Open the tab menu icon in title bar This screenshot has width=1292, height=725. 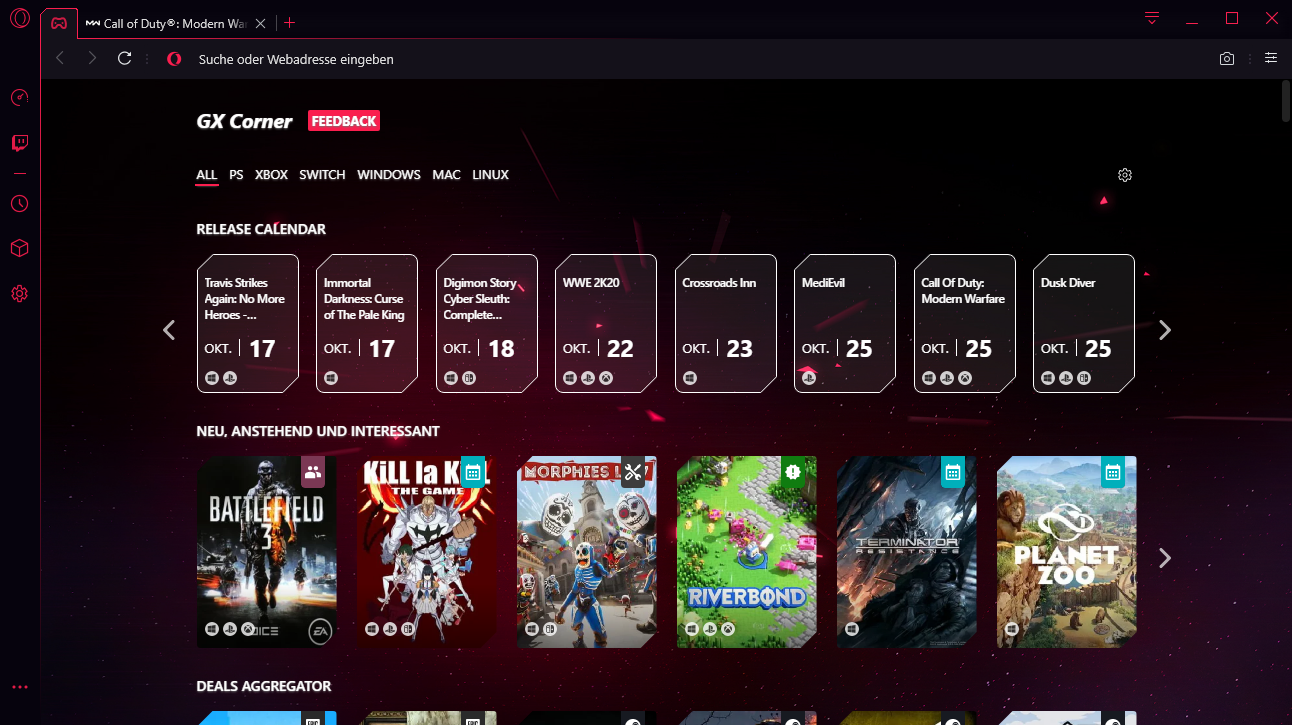[x=1153, y=18]
